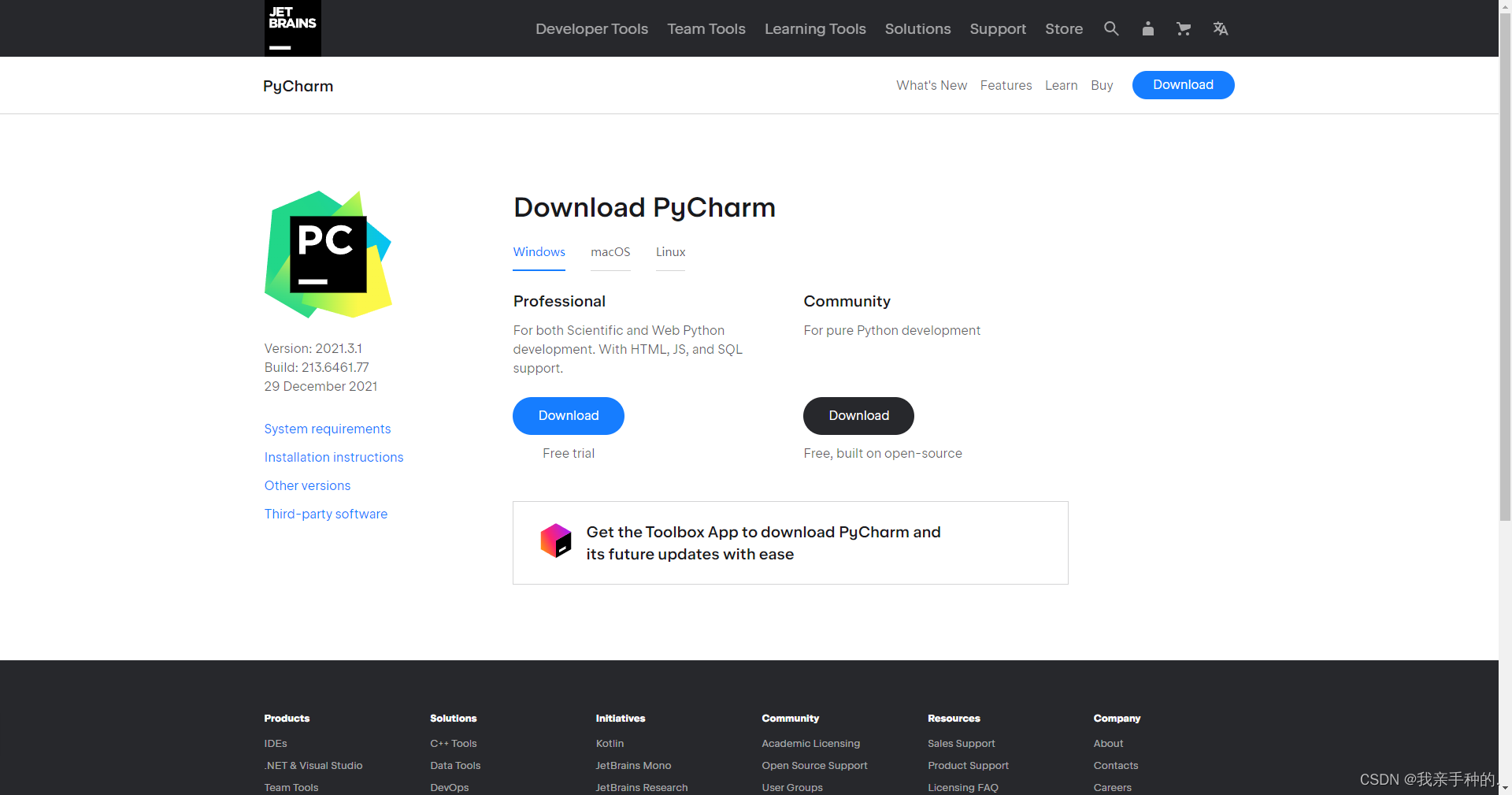Open IDEs footer link

click(276, 744)
